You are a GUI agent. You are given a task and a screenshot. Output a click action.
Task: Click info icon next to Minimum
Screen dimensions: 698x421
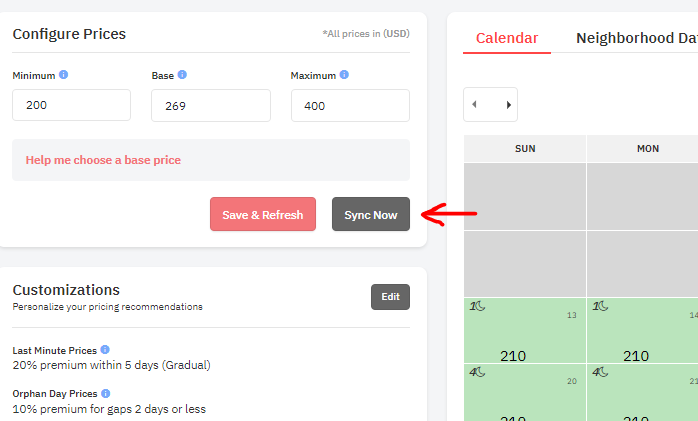tap(64, 75)
